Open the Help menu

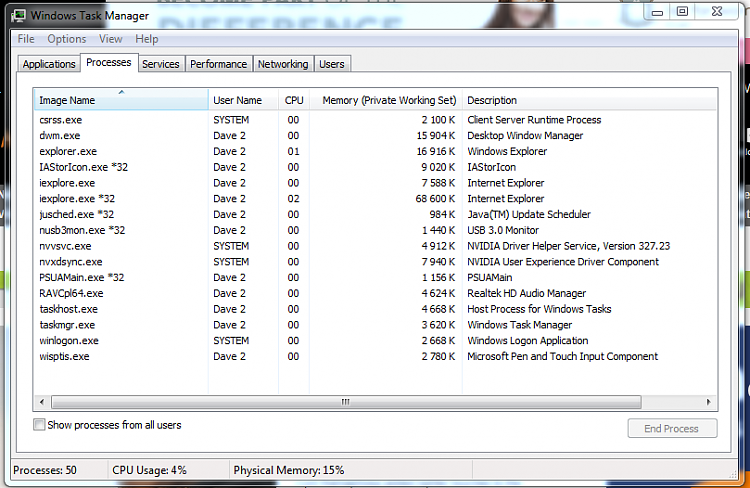coord(146,39)
